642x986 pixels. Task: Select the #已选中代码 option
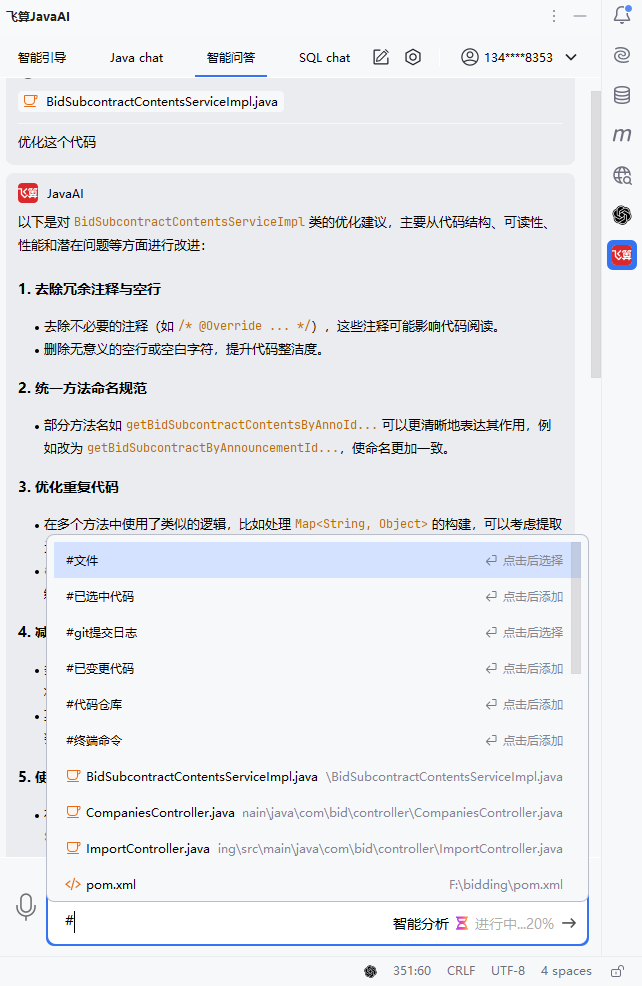pyautogui.click(x=314, y=596)
